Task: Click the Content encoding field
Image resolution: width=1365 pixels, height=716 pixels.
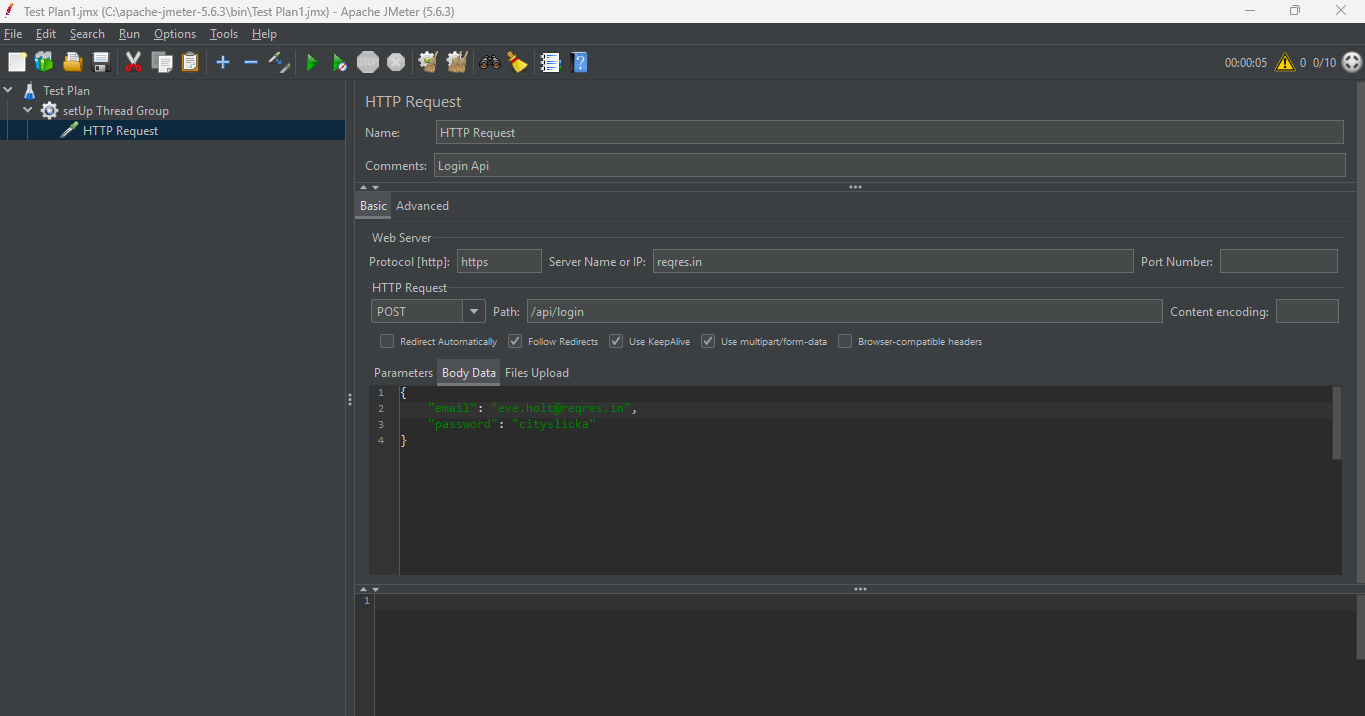Action: tap(1307, 311)
